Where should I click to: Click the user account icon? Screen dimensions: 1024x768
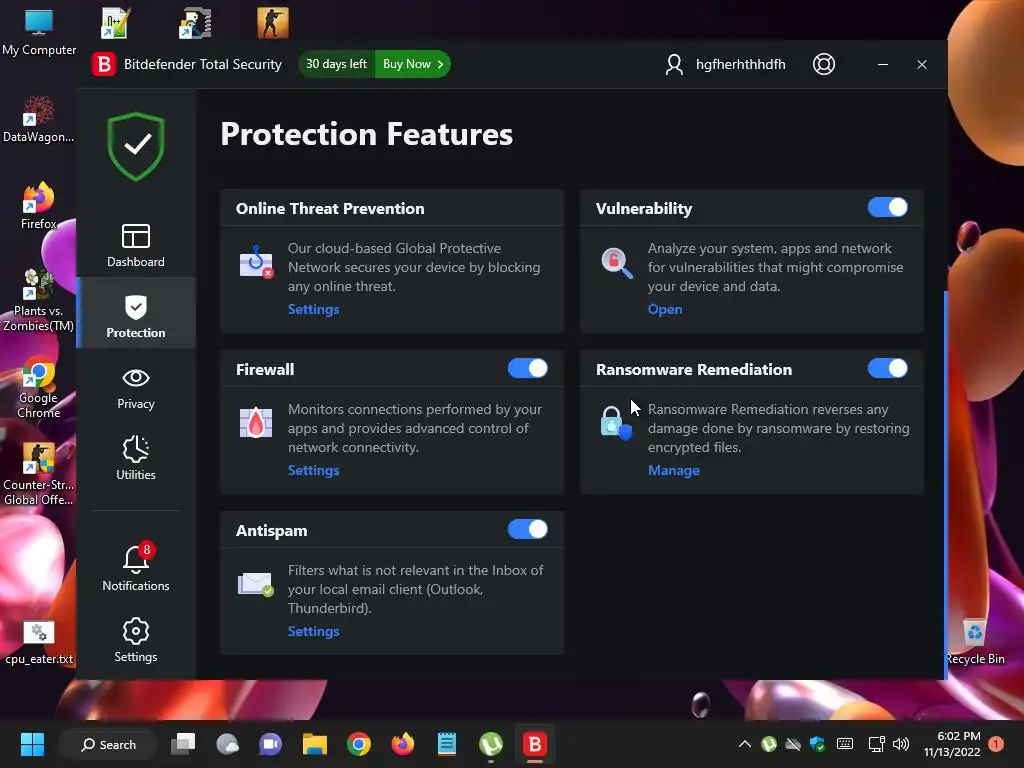pyautogui.click(x=674, y=64)
